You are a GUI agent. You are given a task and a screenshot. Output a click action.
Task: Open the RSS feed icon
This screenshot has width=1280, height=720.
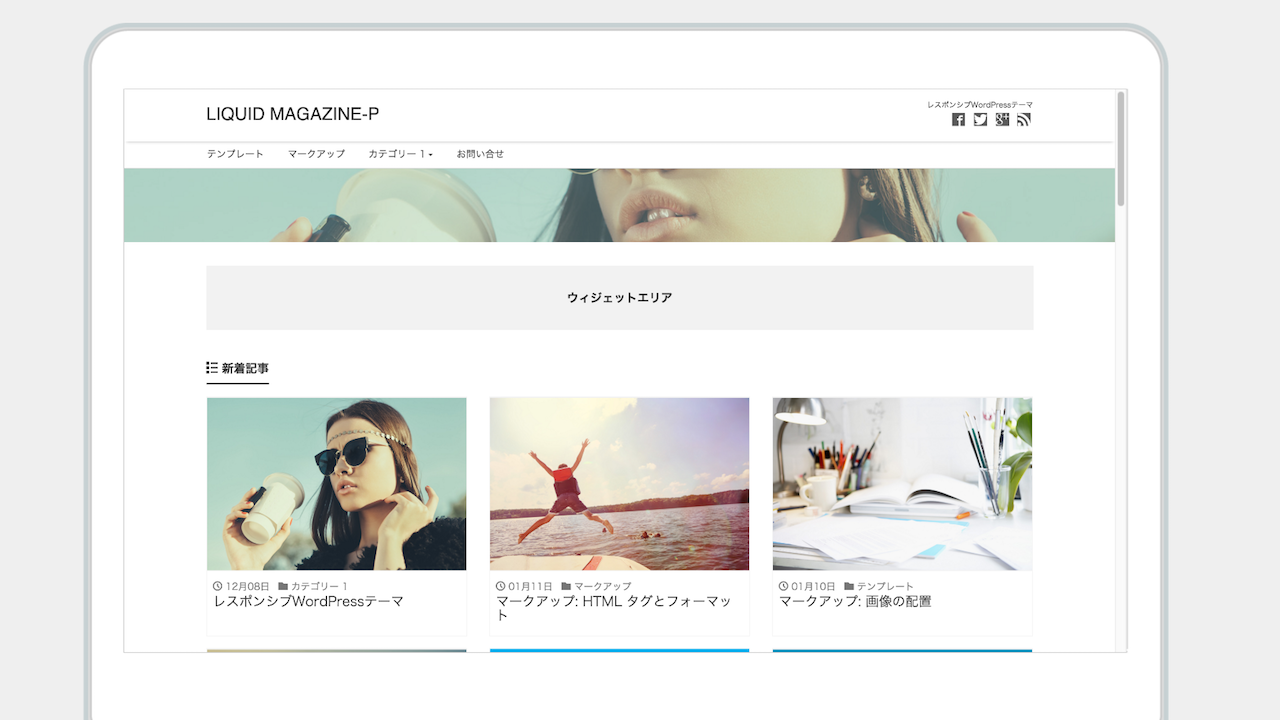pos(1023,120)
